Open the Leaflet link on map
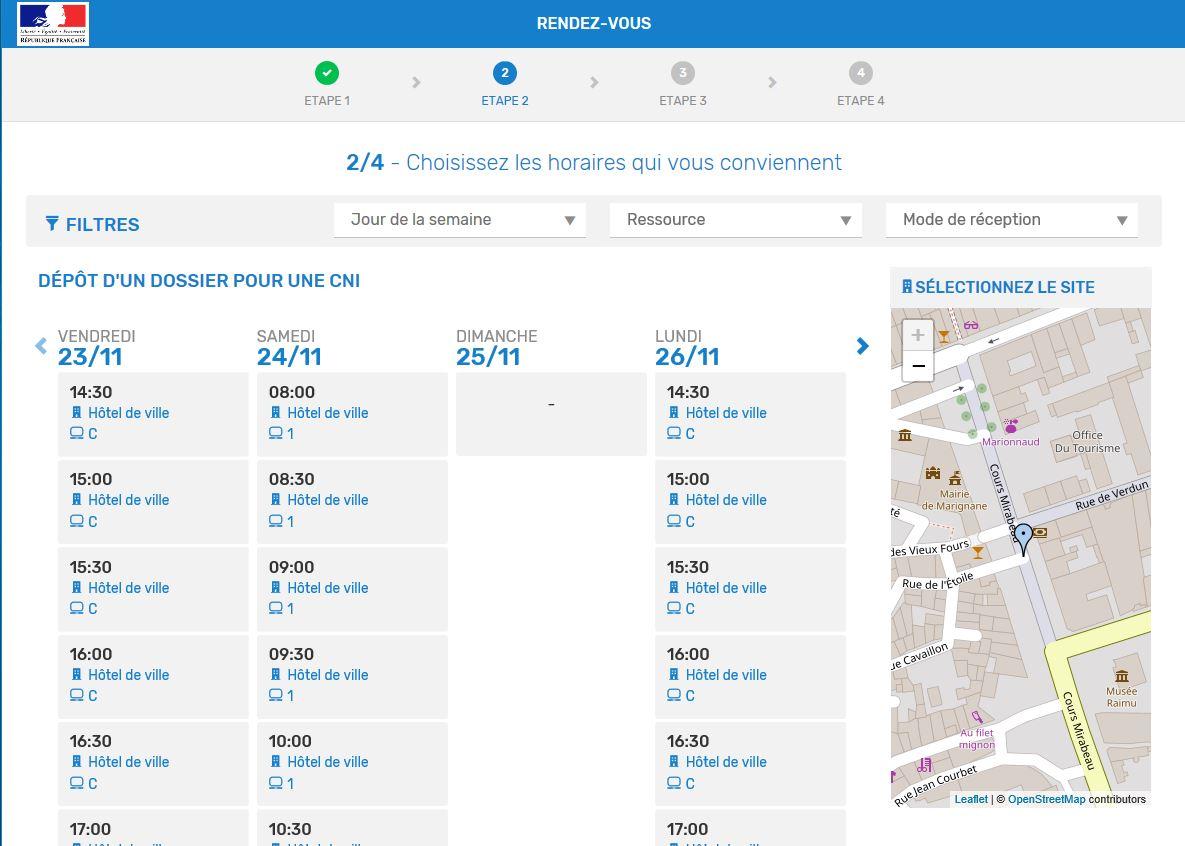The width and height of the screenshot is (1185, 846). 970,799
